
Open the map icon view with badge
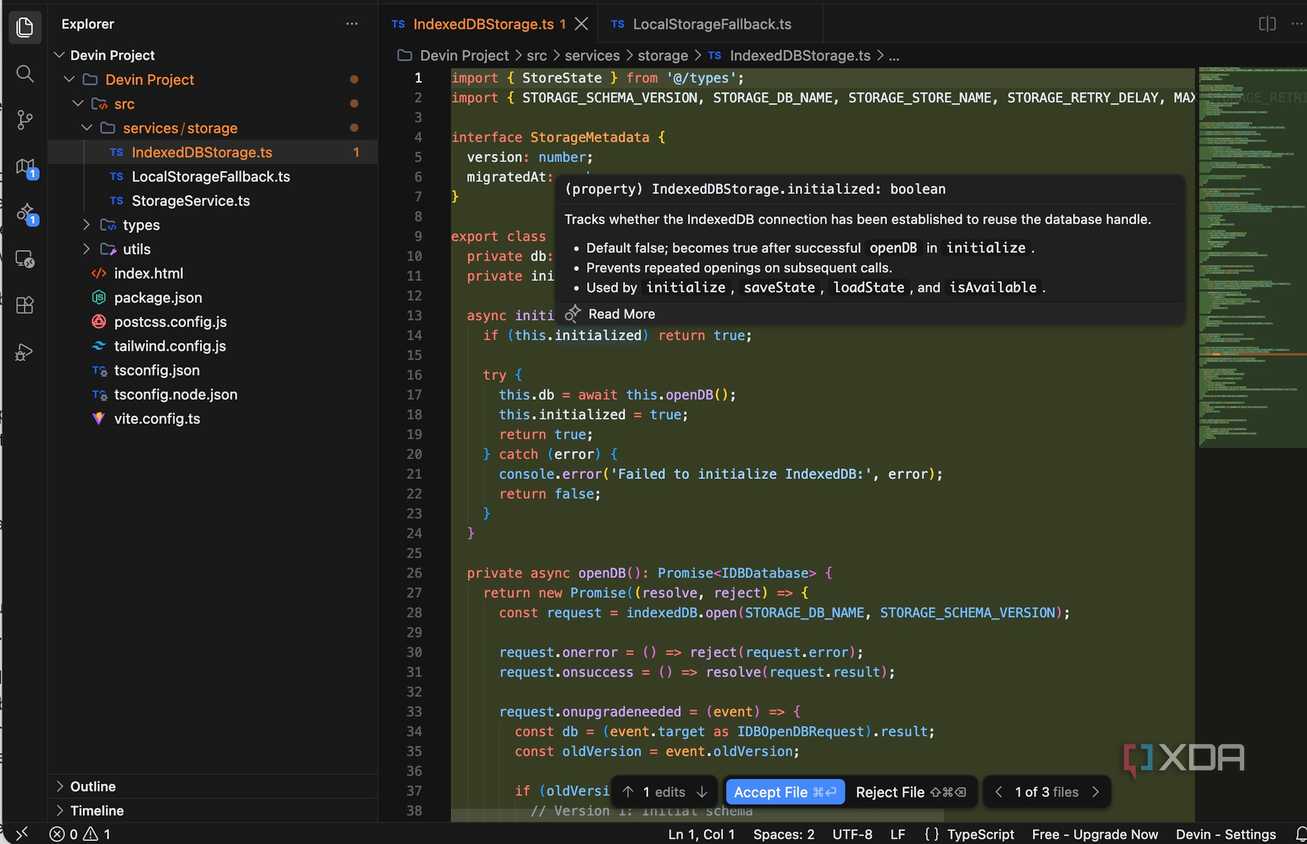tap(25, 167)
